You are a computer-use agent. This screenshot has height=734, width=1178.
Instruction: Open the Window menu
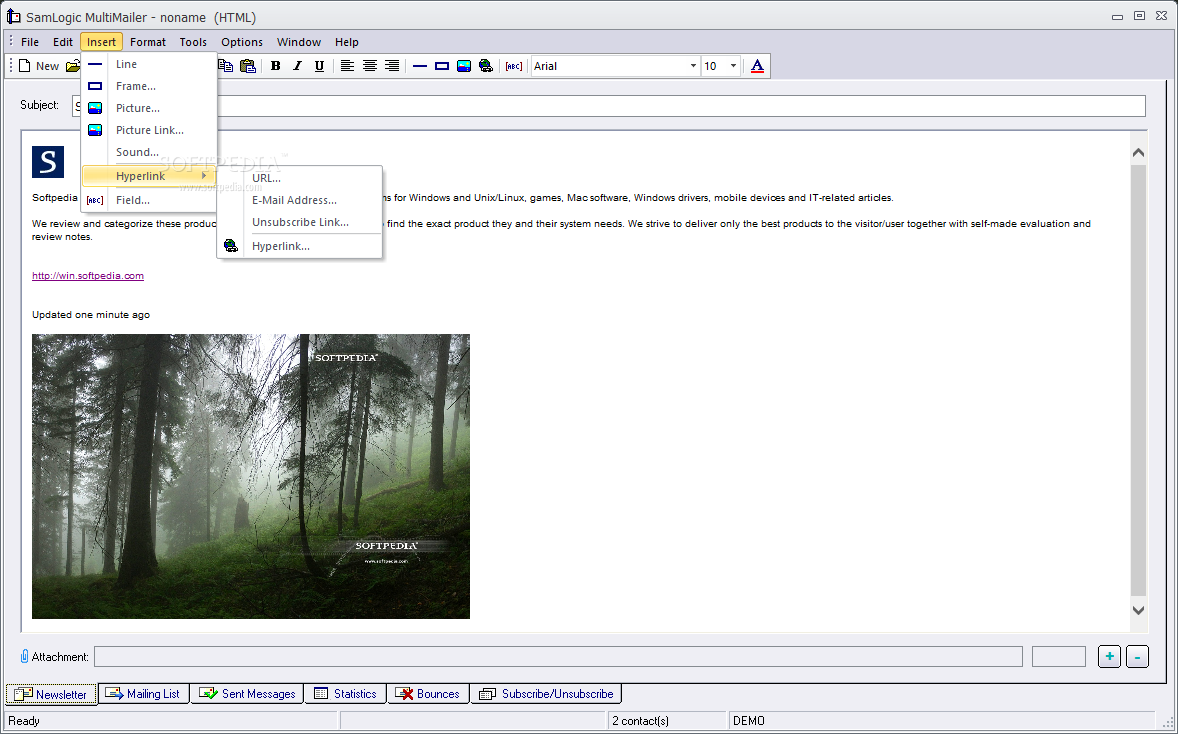tap(299, 42)
